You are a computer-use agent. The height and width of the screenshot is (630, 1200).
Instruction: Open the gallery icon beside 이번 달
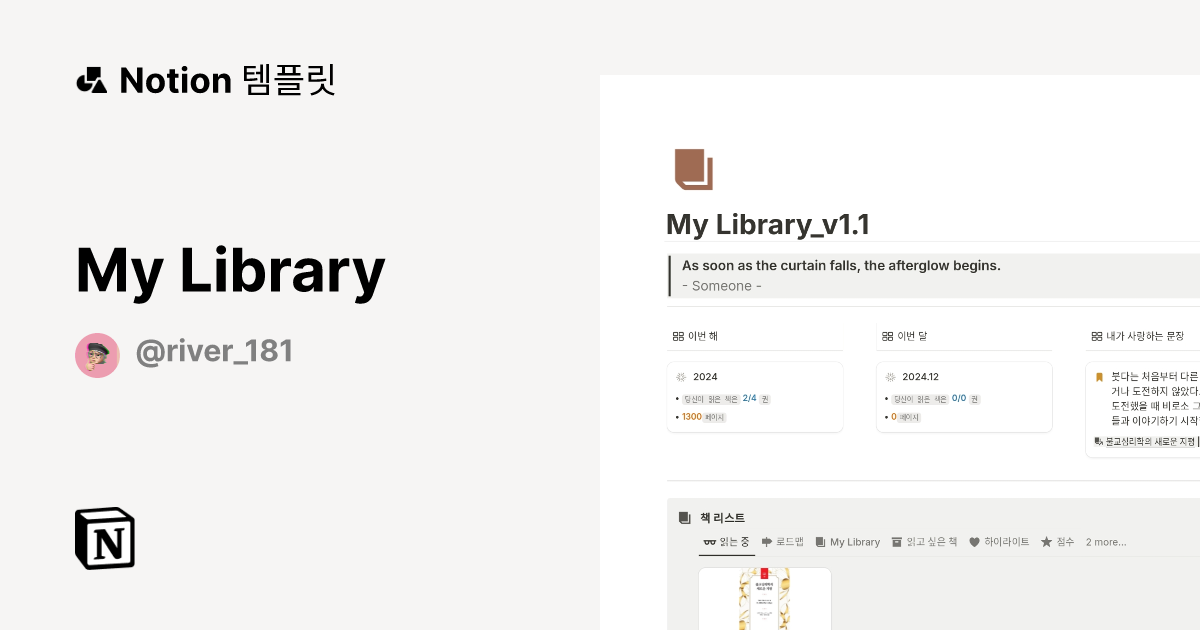885,336
